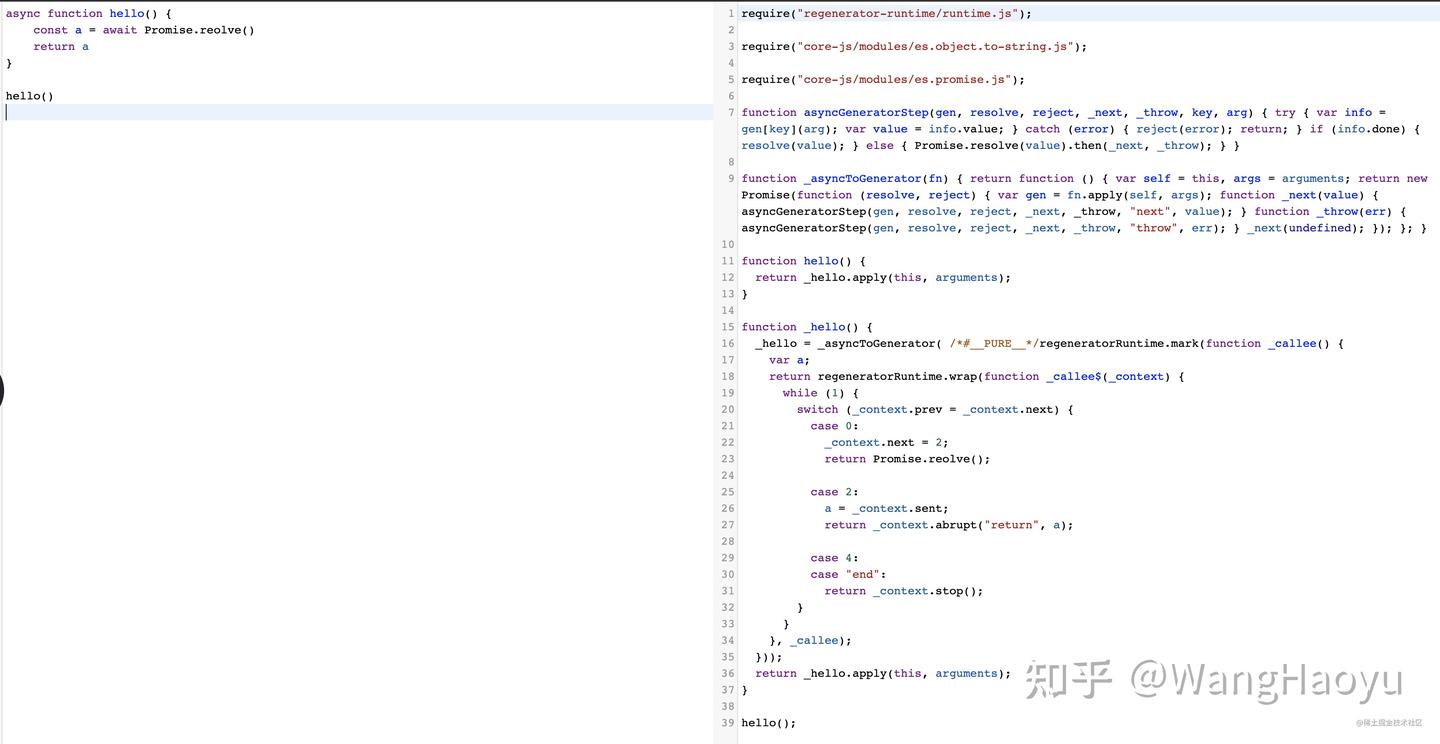Image resolution: width=1440 pixels, height=744 pixels.
Task: Click the '/*#__PURE__*/' comment in the output
Action: tap(995, 344)
